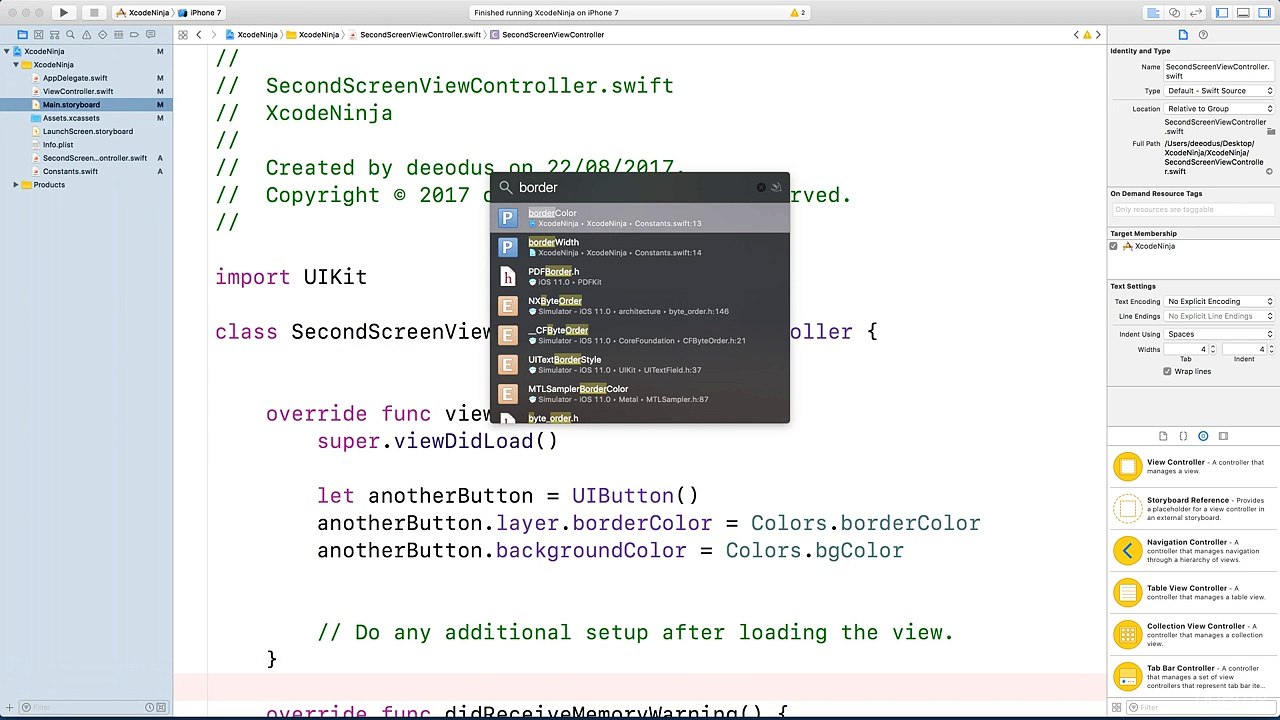Open the Find navigator magnifier icon
Screen dimensions: 1280x720
[70, 35]
